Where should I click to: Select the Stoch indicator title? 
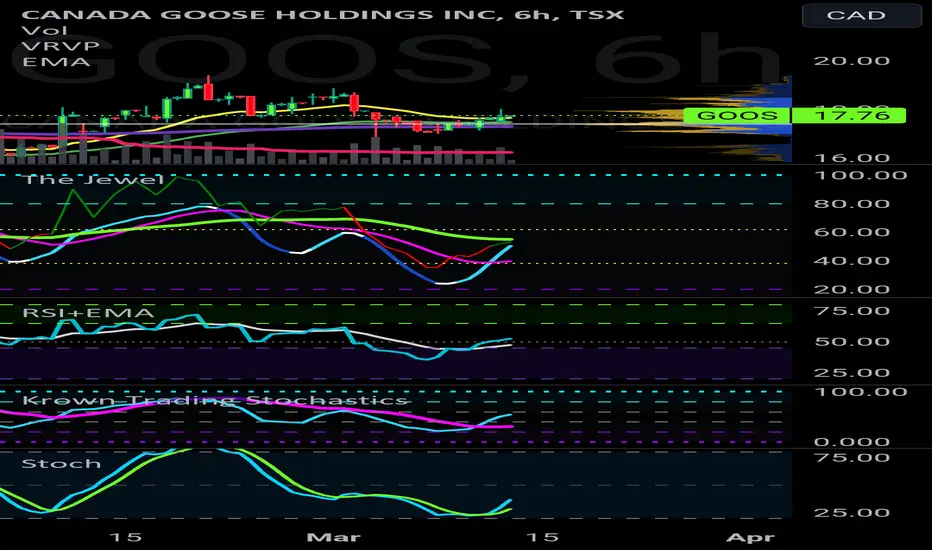[61, 463]
